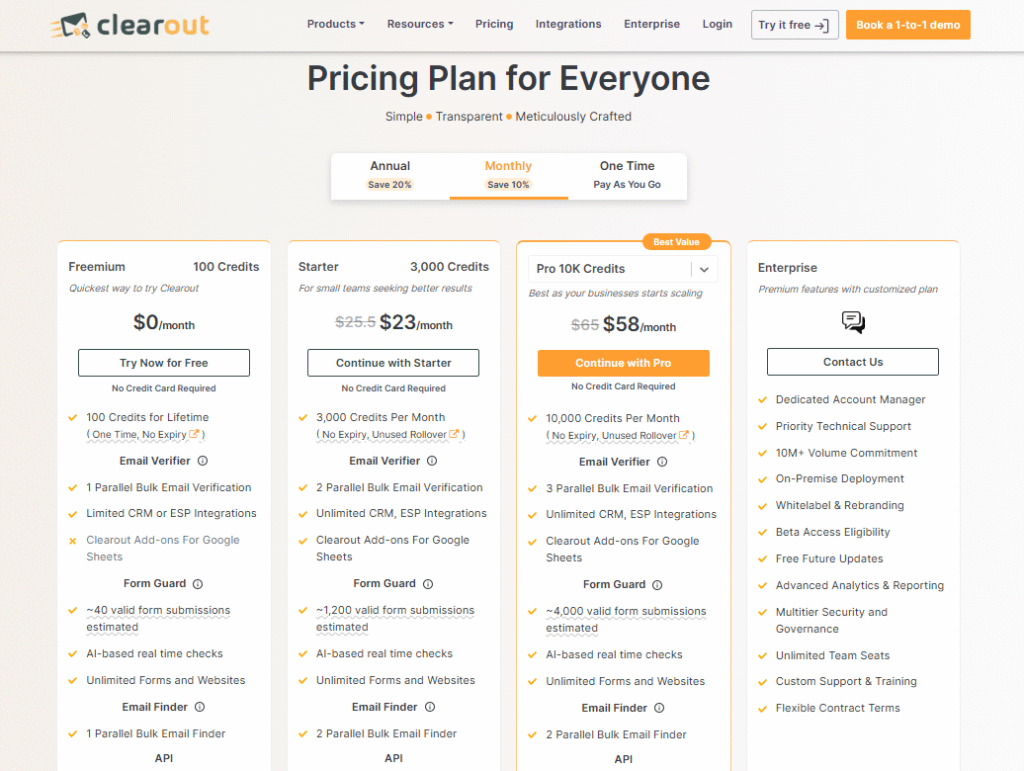Open the Resources dropdown

419,23
